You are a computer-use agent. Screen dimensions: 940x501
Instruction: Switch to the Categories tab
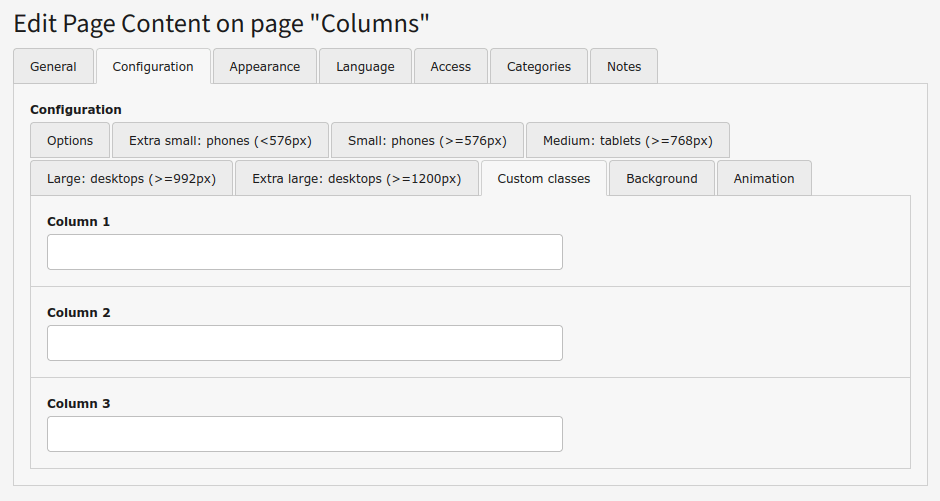click(538, 67)
